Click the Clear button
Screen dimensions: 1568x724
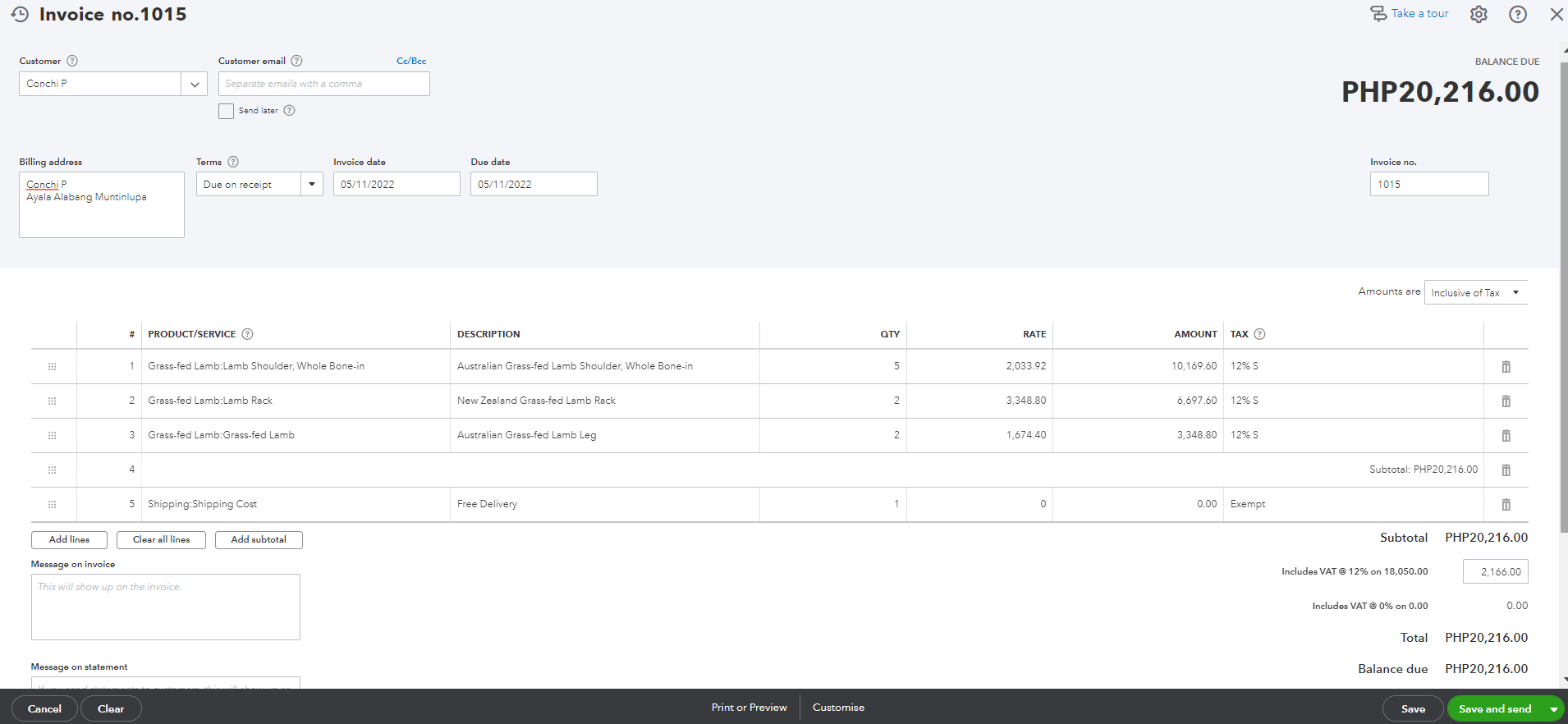[x=111, y=708]
